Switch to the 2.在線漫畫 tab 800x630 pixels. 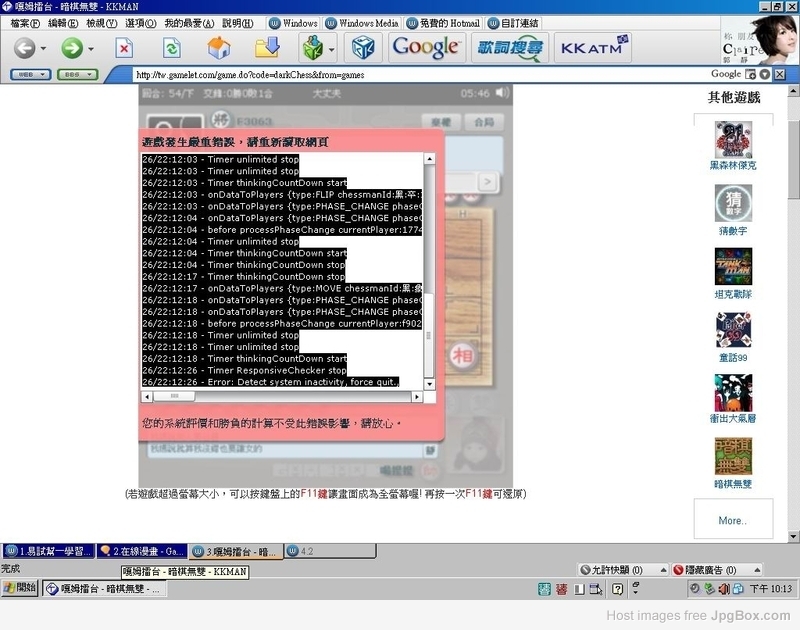(x=141, y=551)
